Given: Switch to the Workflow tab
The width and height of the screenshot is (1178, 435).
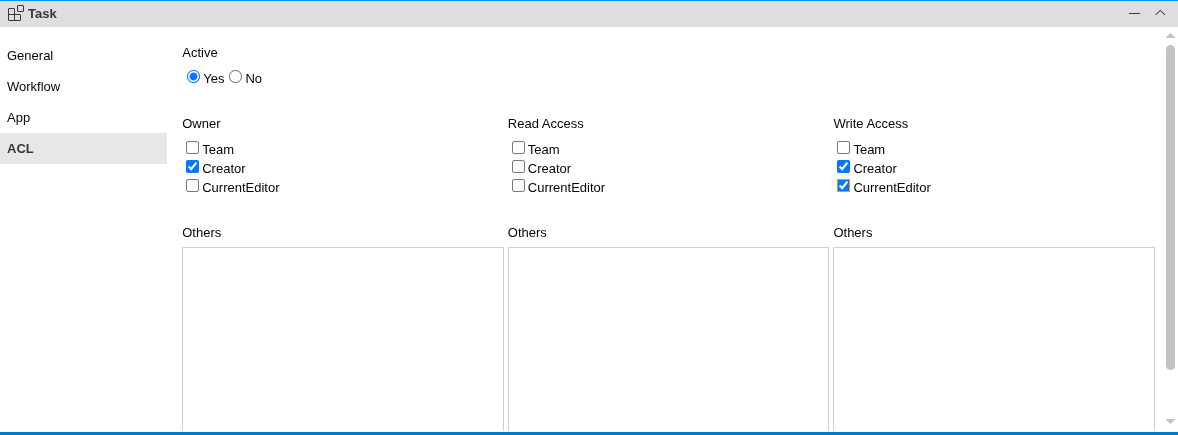Looking at the screenshot, I should coord(33,87).
